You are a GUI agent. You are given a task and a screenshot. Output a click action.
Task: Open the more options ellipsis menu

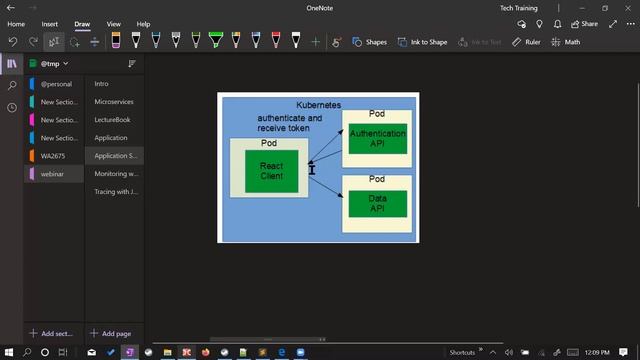click(631, 24)
